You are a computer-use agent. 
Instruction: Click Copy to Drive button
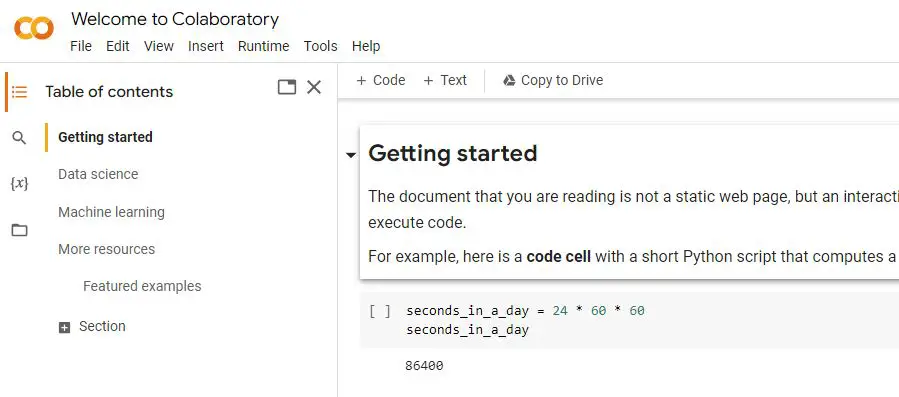click(553, 80)
